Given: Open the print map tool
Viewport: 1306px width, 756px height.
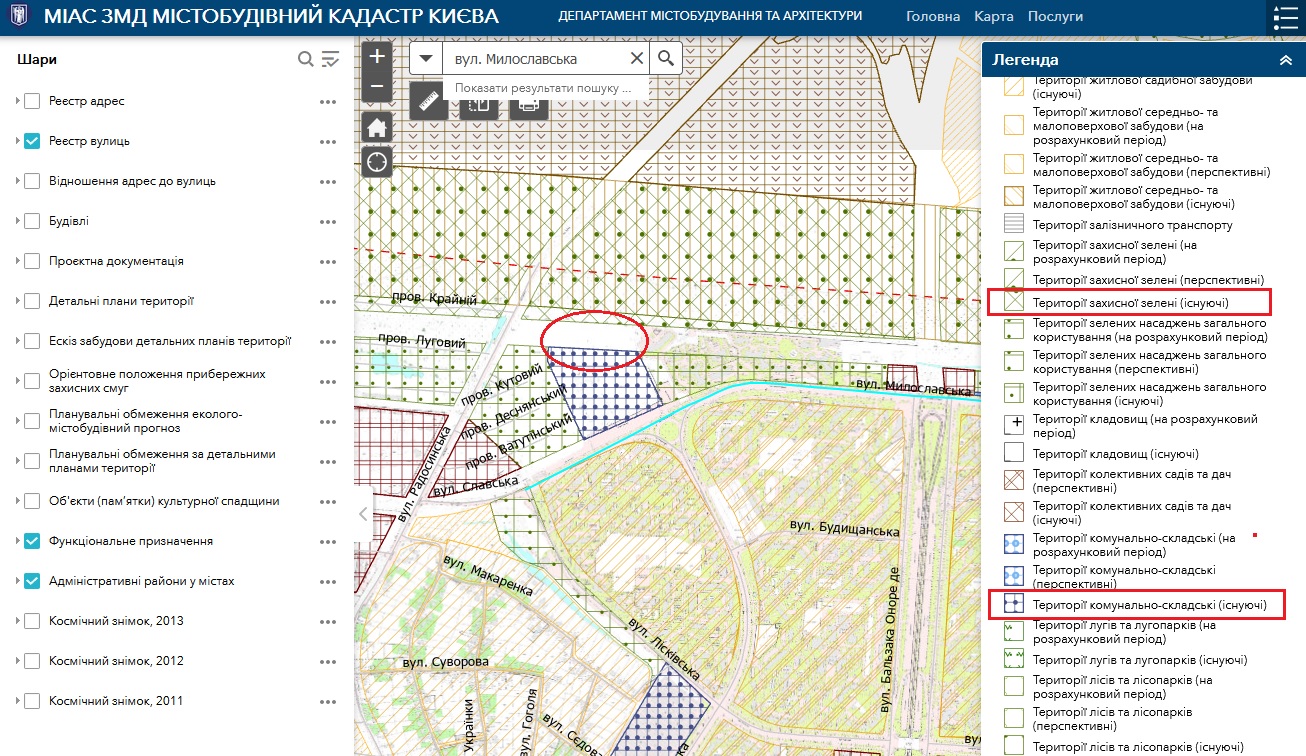Looking at the screenshot, I should click(x=528, y=103).
